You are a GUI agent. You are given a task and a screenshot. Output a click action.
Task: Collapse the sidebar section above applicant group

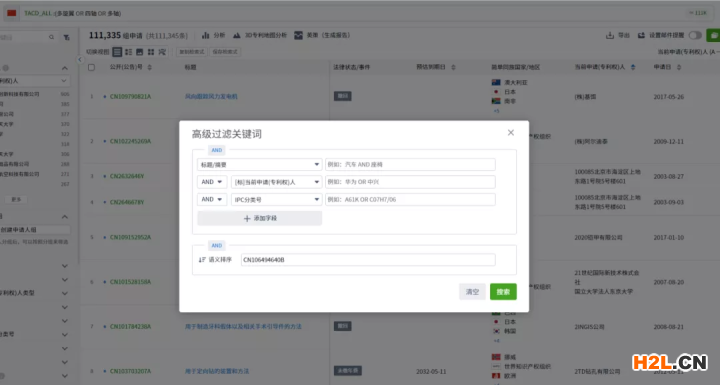pos(65,217)
